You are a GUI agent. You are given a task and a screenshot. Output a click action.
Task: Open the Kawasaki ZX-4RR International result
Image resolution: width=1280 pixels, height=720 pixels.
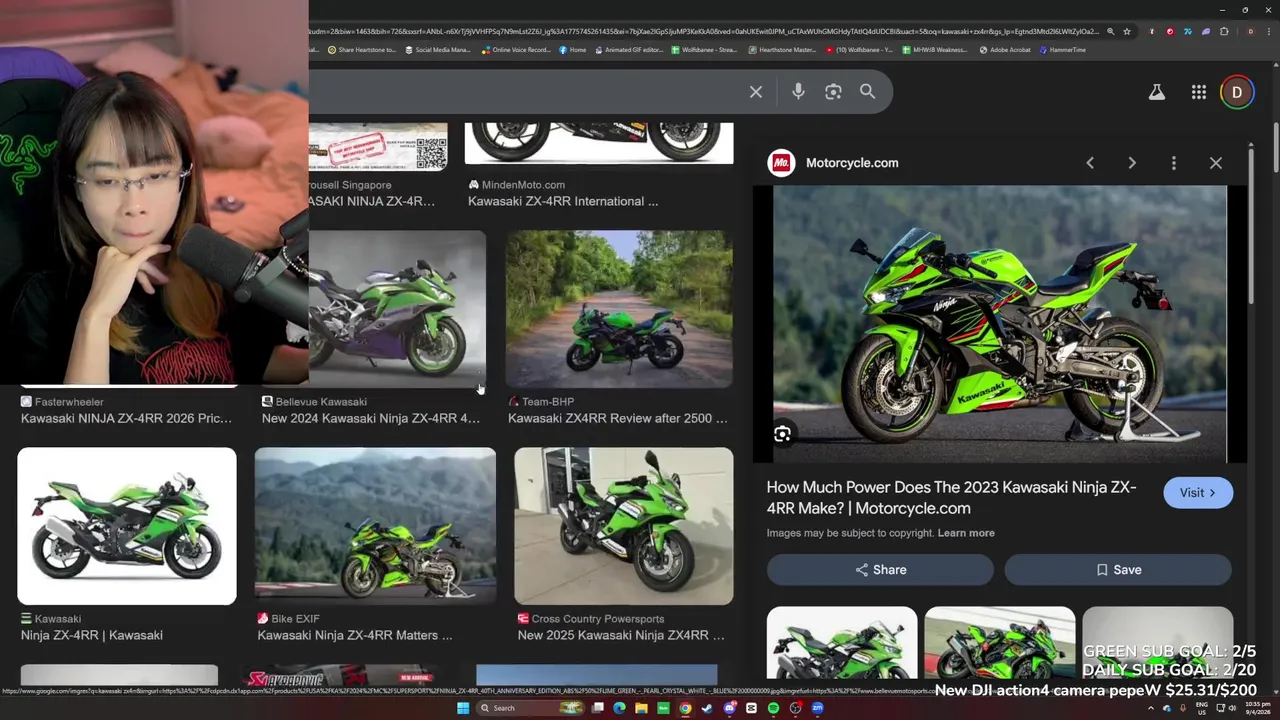point(563,201)
